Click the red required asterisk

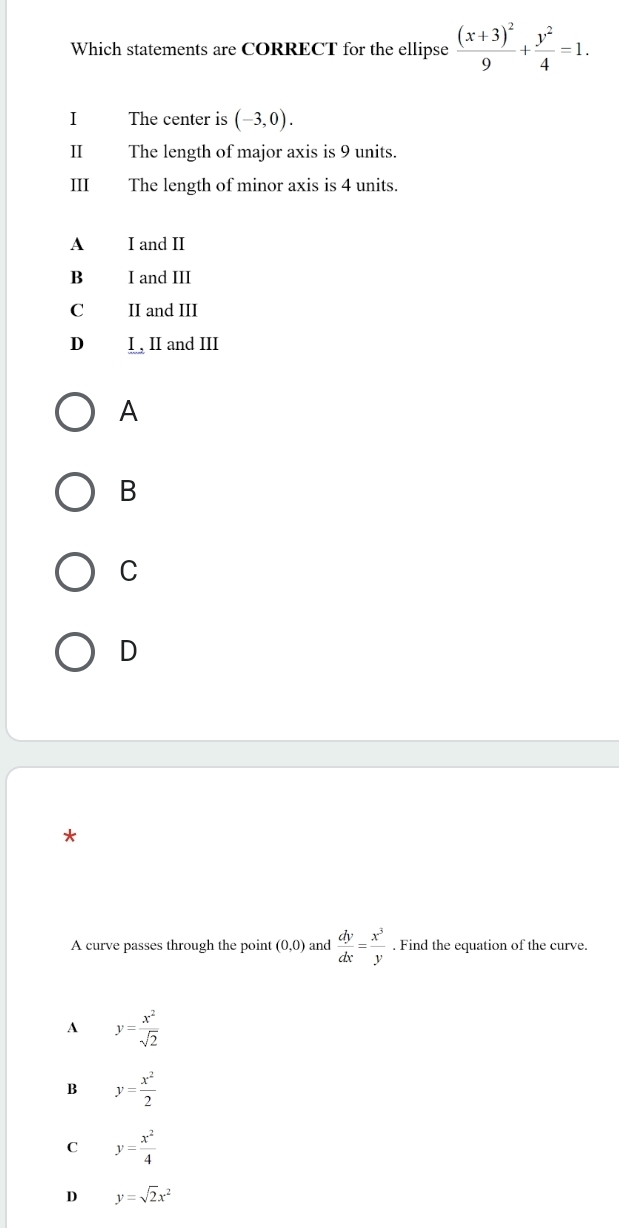[x=68, y=837]
